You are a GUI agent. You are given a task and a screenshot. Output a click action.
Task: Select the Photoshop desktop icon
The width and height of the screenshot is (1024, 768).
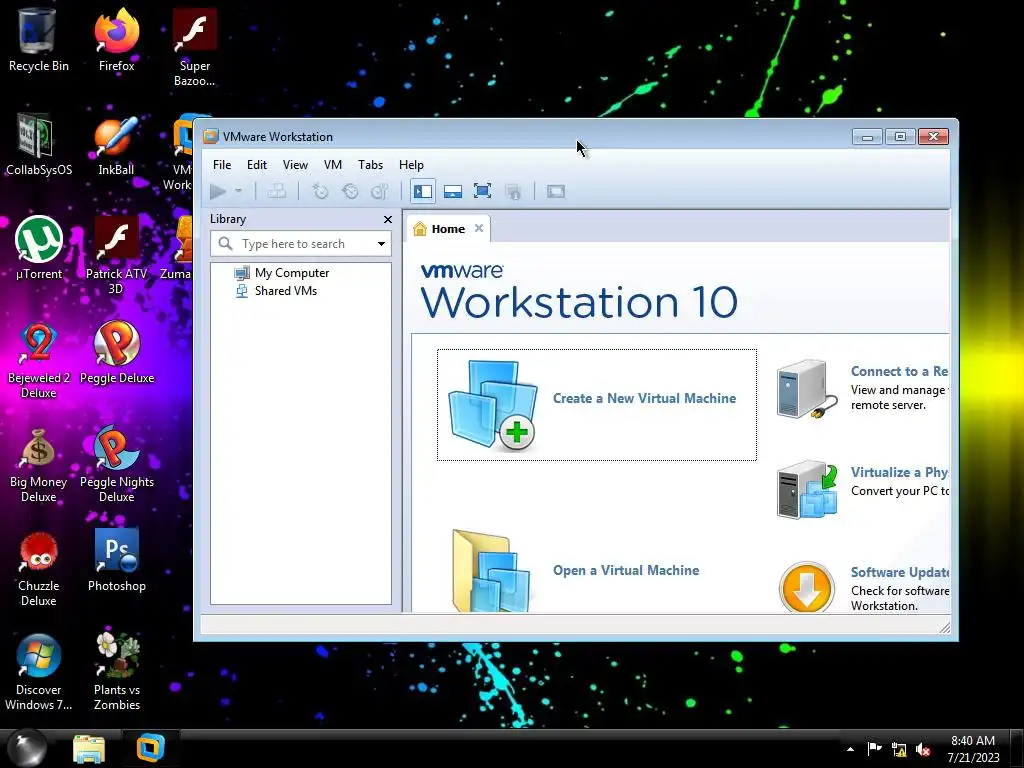click(x=116, y=560)
